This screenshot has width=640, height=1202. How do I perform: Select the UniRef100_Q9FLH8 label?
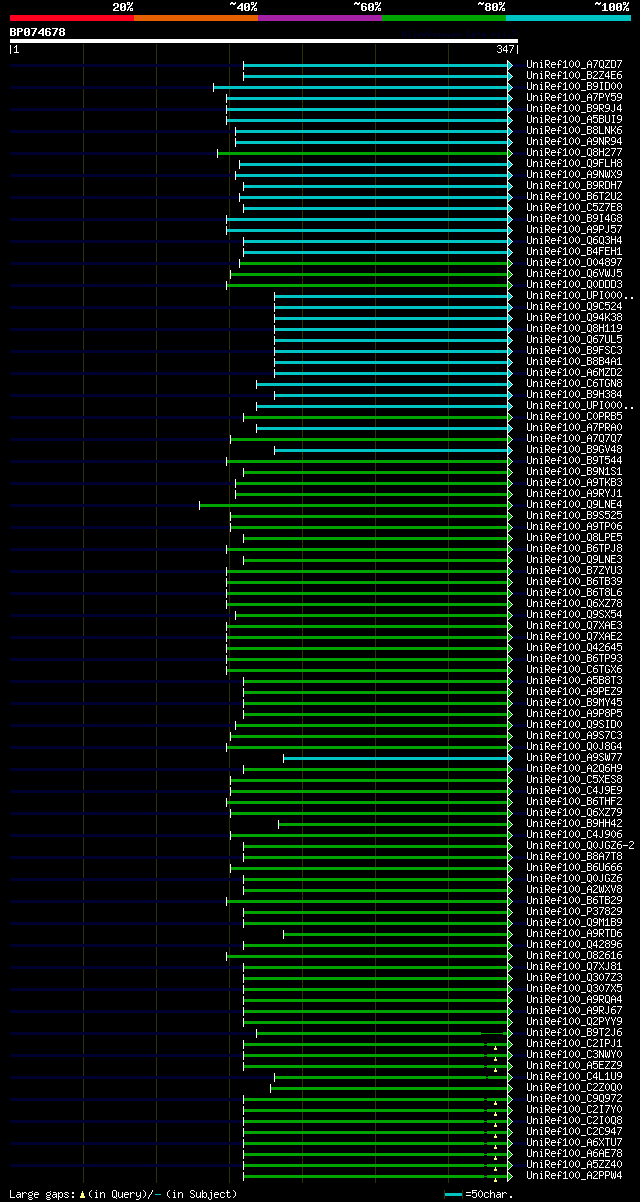point(574,163)
